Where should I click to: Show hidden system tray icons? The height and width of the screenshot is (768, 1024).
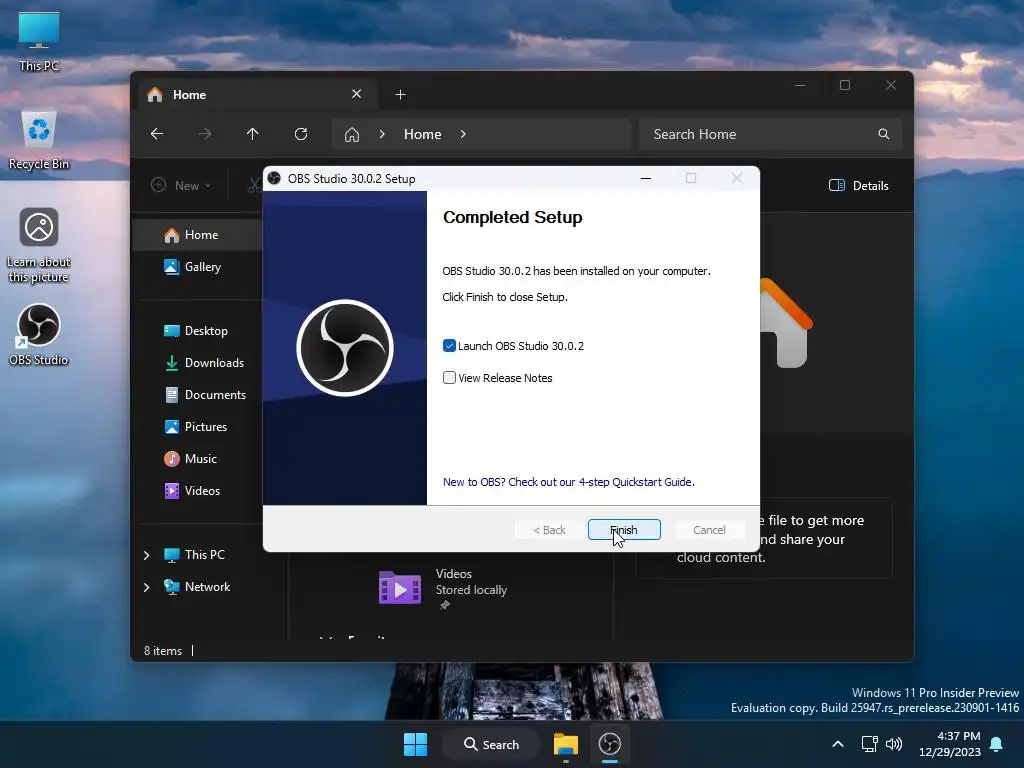tap(838, 744)
